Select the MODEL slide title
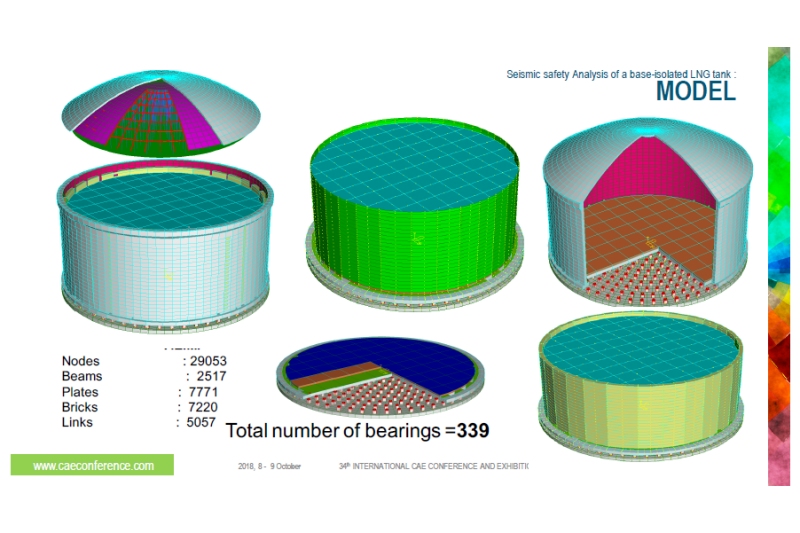 695,91
